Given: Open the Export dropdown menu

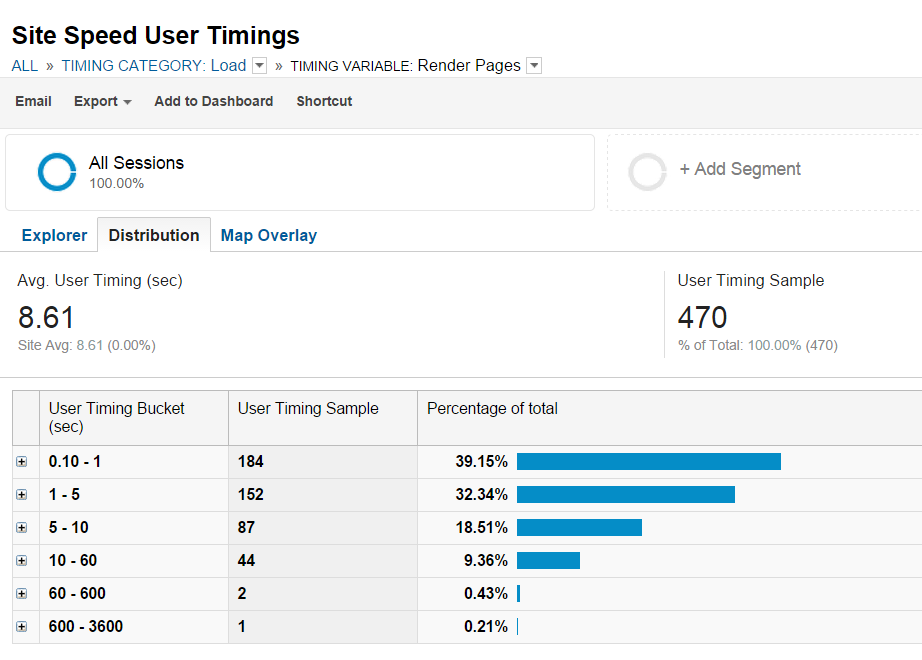Looking at the screenshot, I should pyautogui.click(x=102, y=101).
